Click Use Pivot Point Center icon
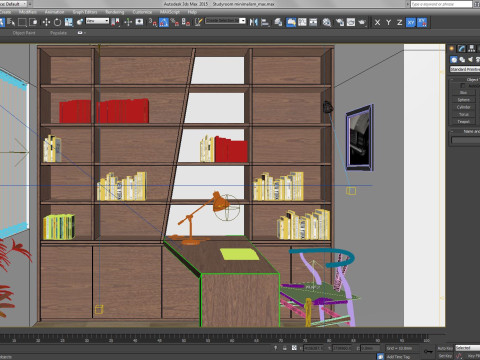The height and width of the screenshot is (360, 480). (116, 22)
